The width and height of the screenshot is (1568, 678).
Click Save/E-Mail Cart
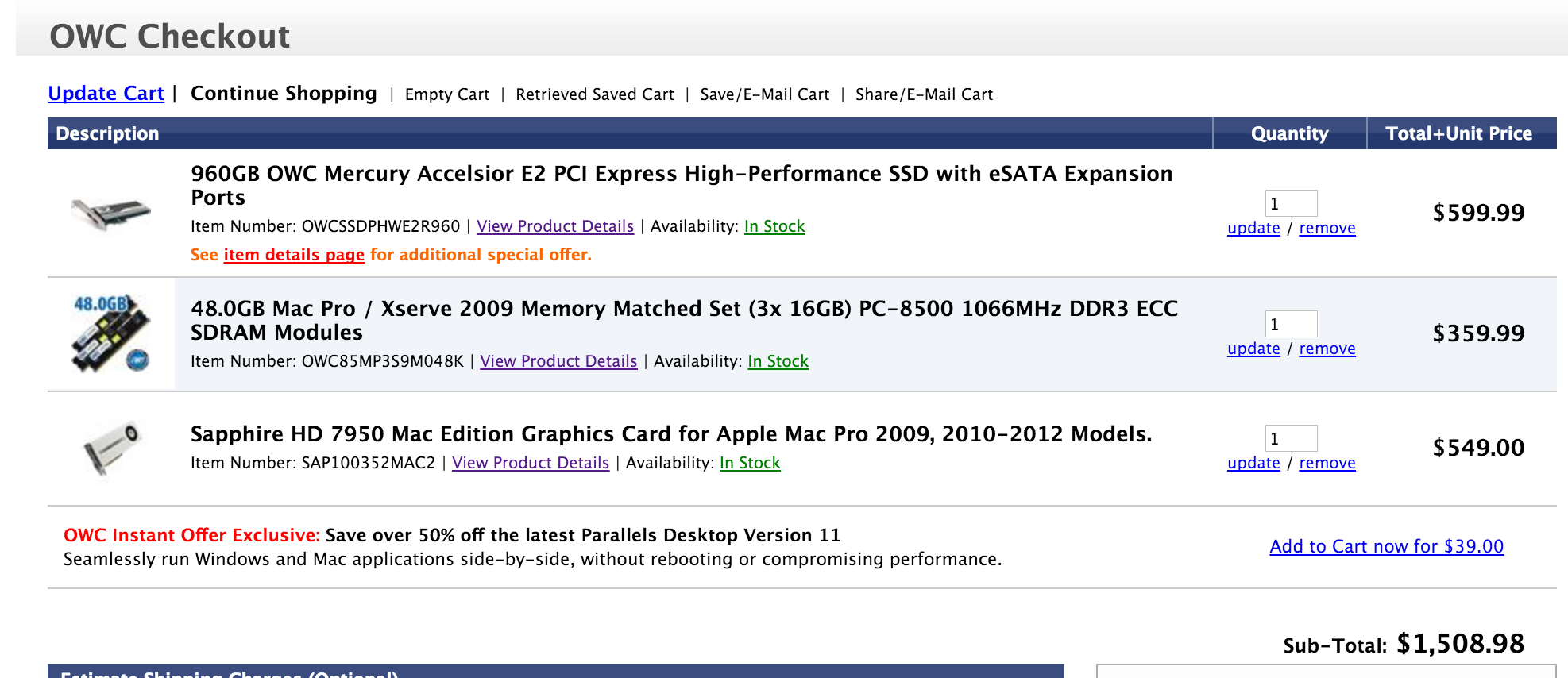(x=764, y=94)
